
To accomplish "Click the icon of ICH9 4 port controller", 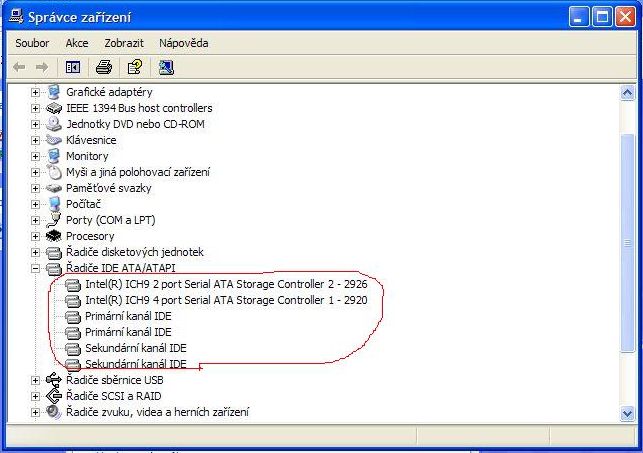I will tap(73, 300).
